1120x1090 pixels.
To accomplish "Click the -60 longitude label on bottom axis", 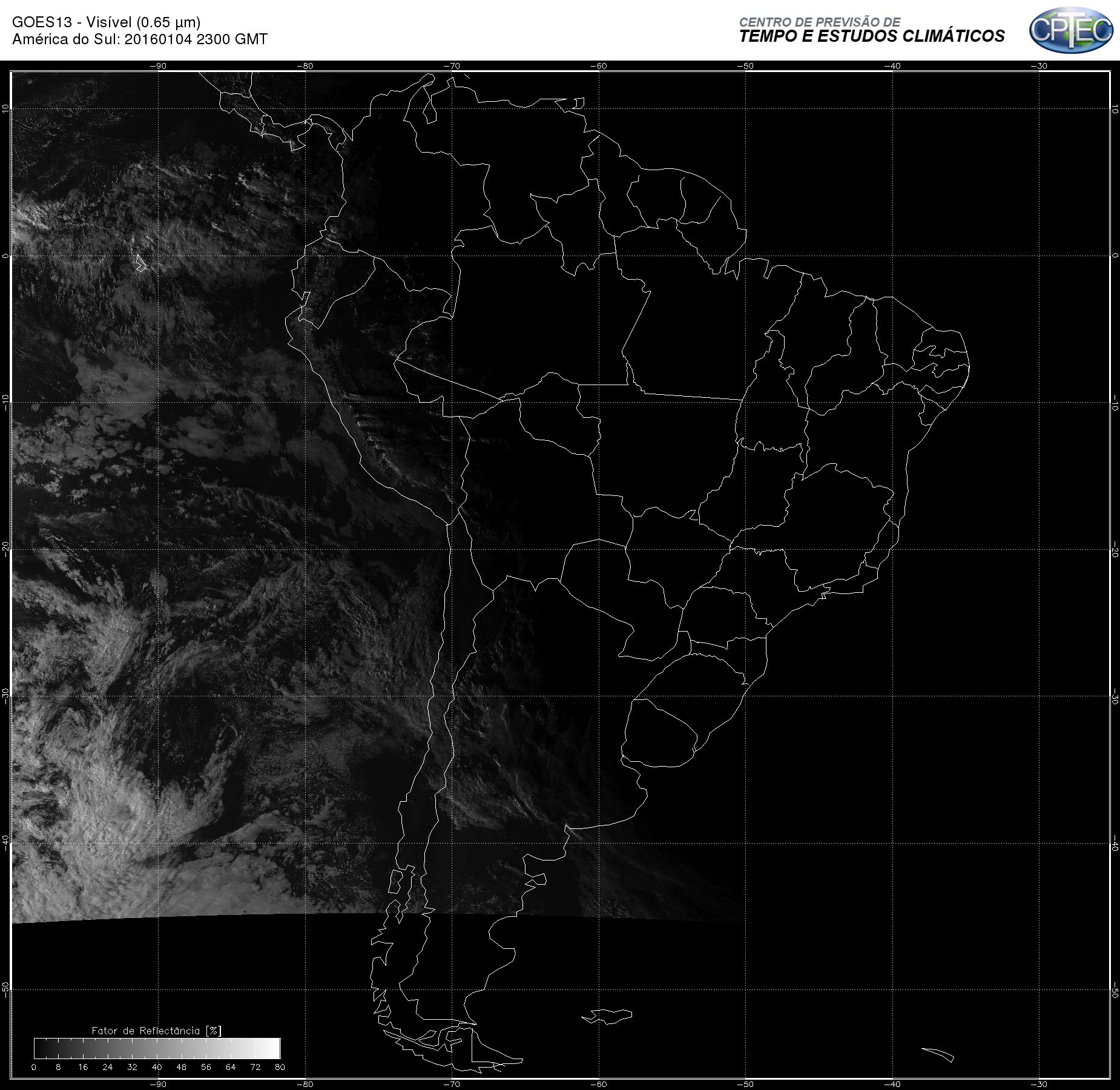I will coord(598,1084).
